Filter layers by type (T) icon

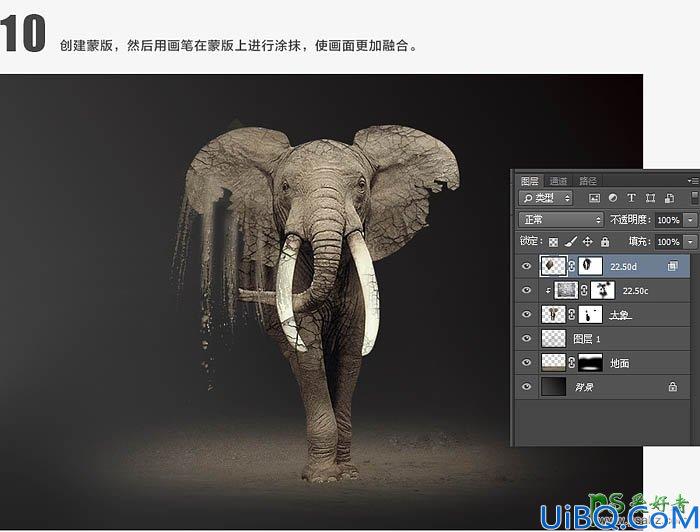[631, 198]
